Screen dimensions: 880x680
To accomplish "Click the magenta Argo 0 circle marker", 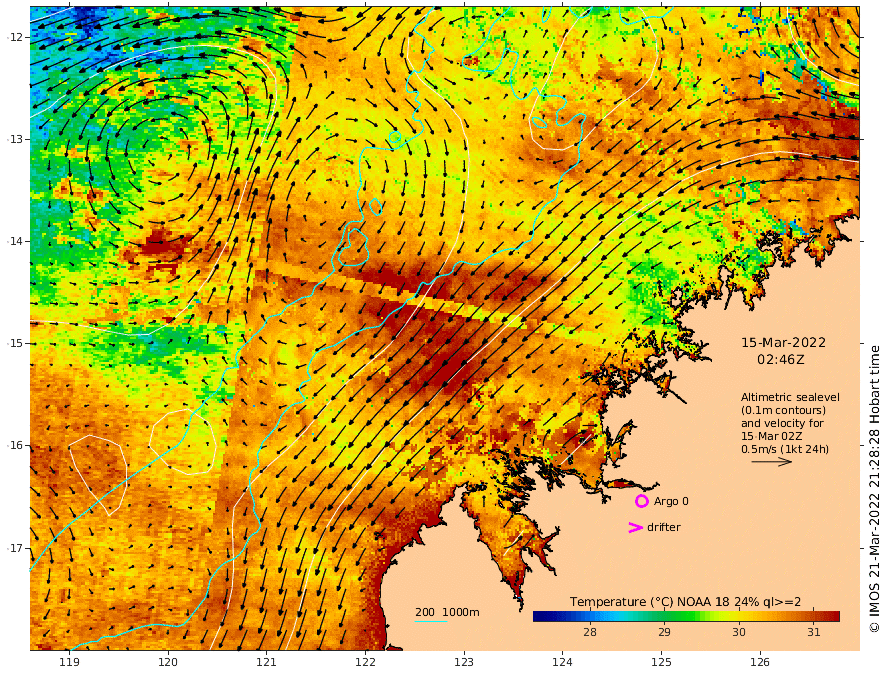I will [x=641, y=501].
